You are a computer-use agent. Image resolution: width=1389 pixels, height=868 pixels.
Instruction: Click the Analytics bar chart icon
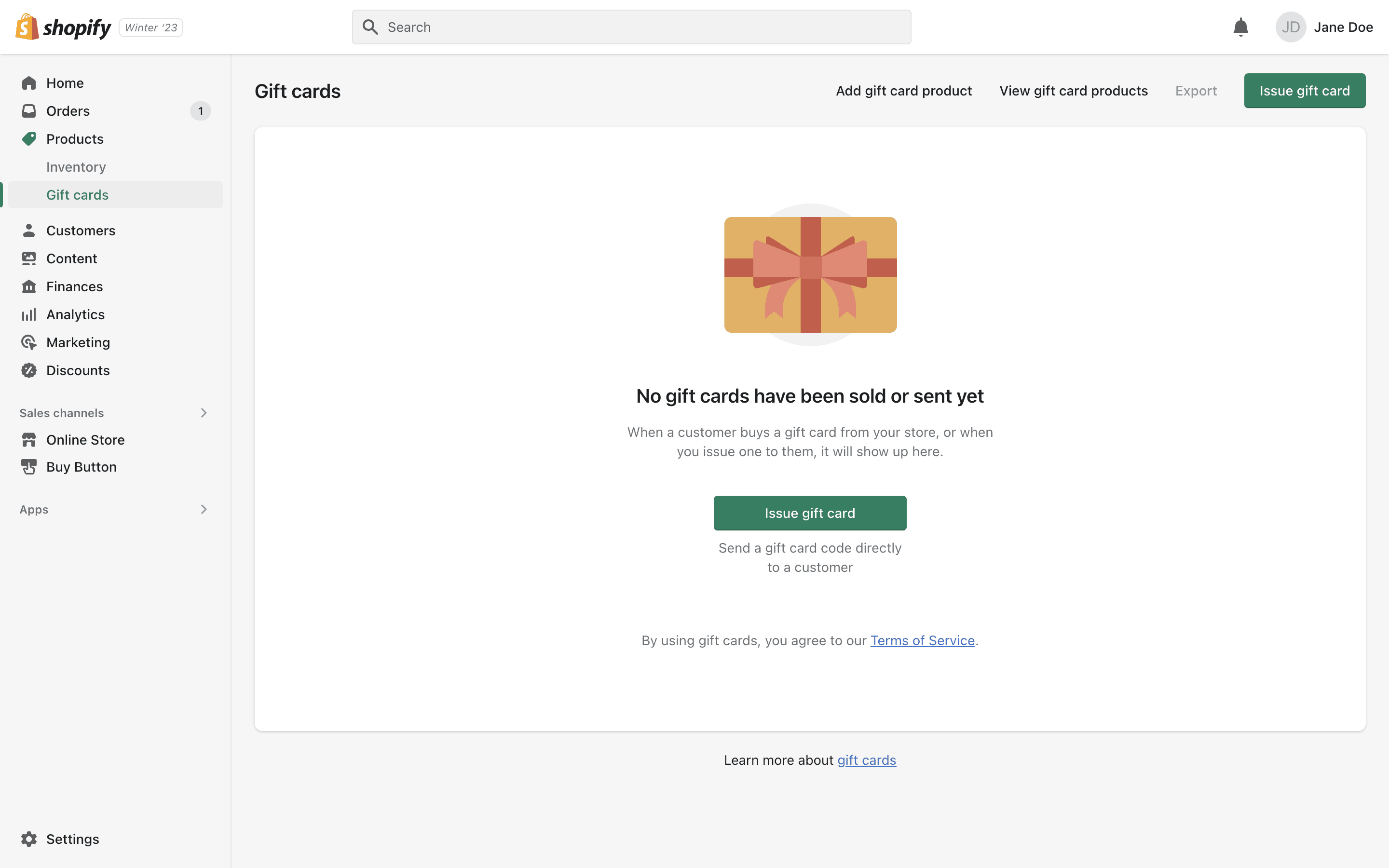29,314
